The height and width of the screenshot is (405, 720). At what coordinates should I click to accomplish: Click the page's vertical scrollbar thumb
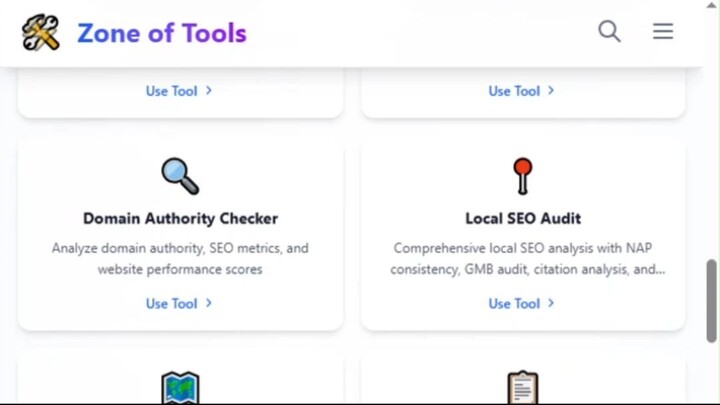click(x=711, y=301)
